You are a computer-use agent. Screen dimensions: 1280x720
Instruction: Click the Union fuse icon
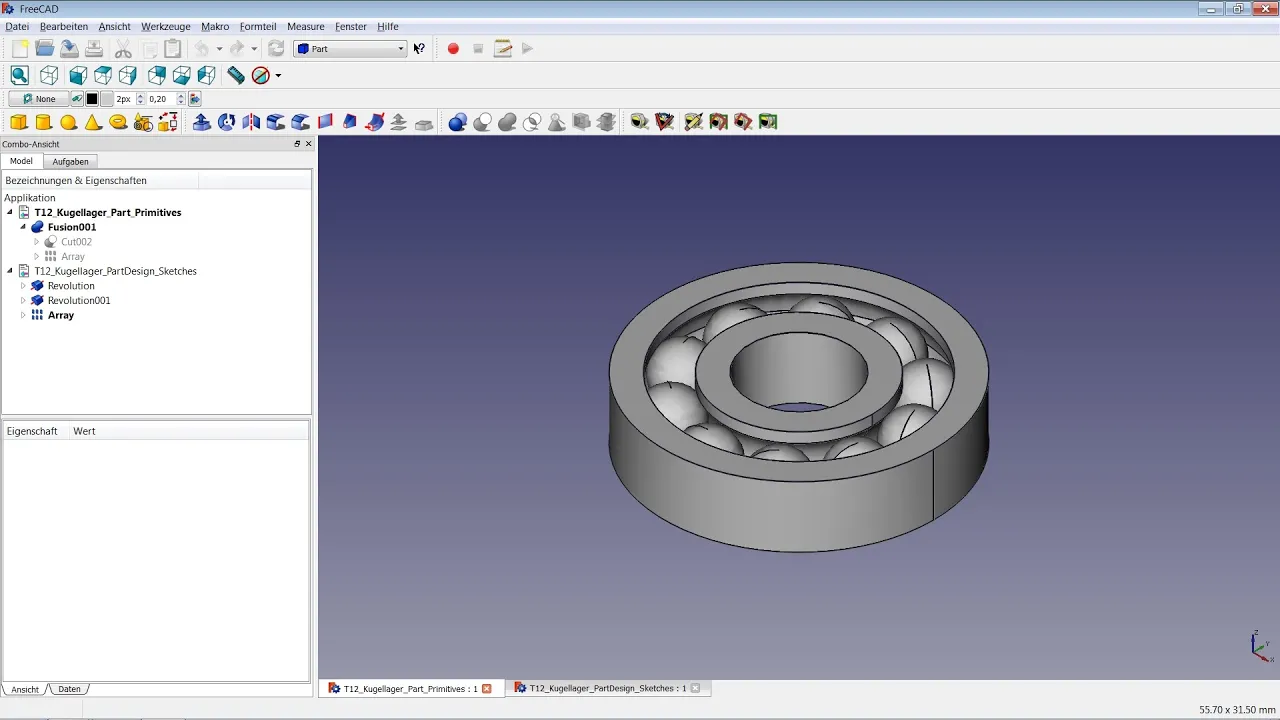pyautogui.click(x=508, y=122)
